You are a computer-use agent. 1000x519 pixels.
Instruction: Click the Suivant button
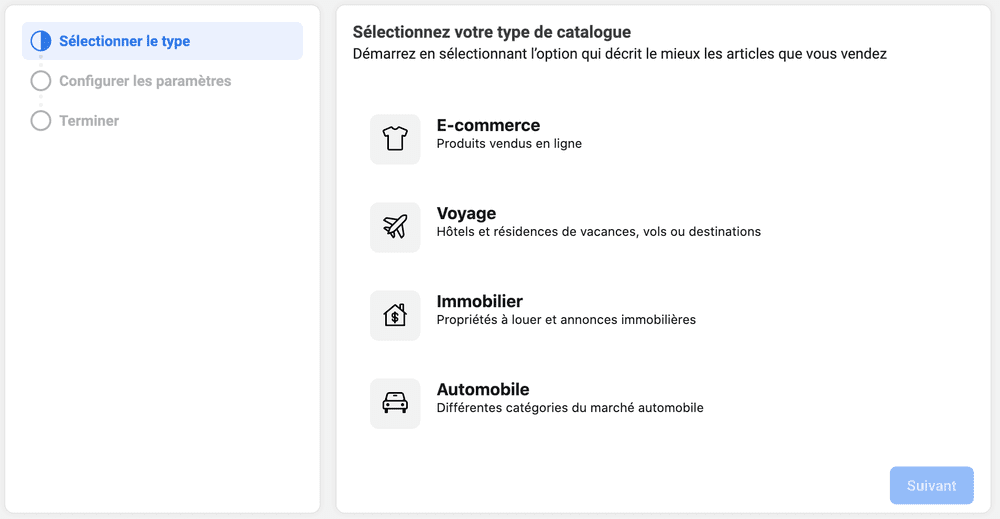pos(932,485)
